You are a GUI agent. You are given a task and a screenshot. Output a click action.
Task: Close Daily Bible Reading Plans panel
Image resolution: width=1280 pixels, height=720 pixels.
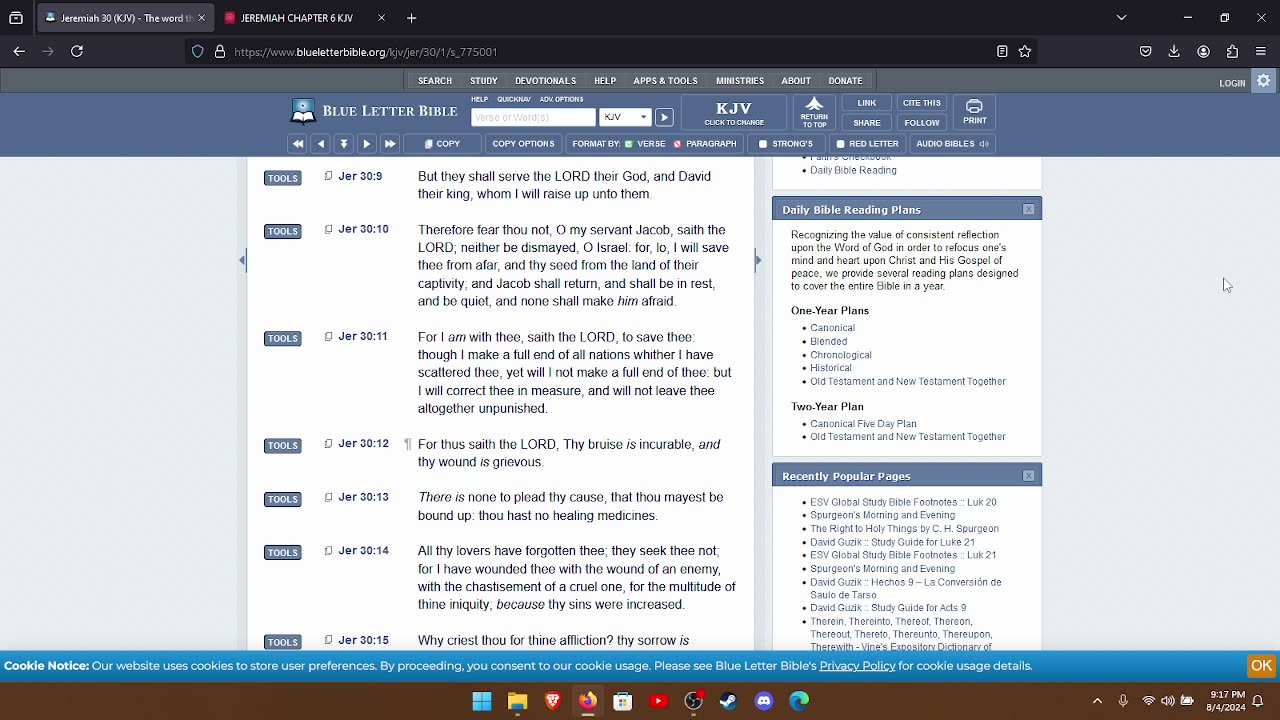[x=1029, y=209]
